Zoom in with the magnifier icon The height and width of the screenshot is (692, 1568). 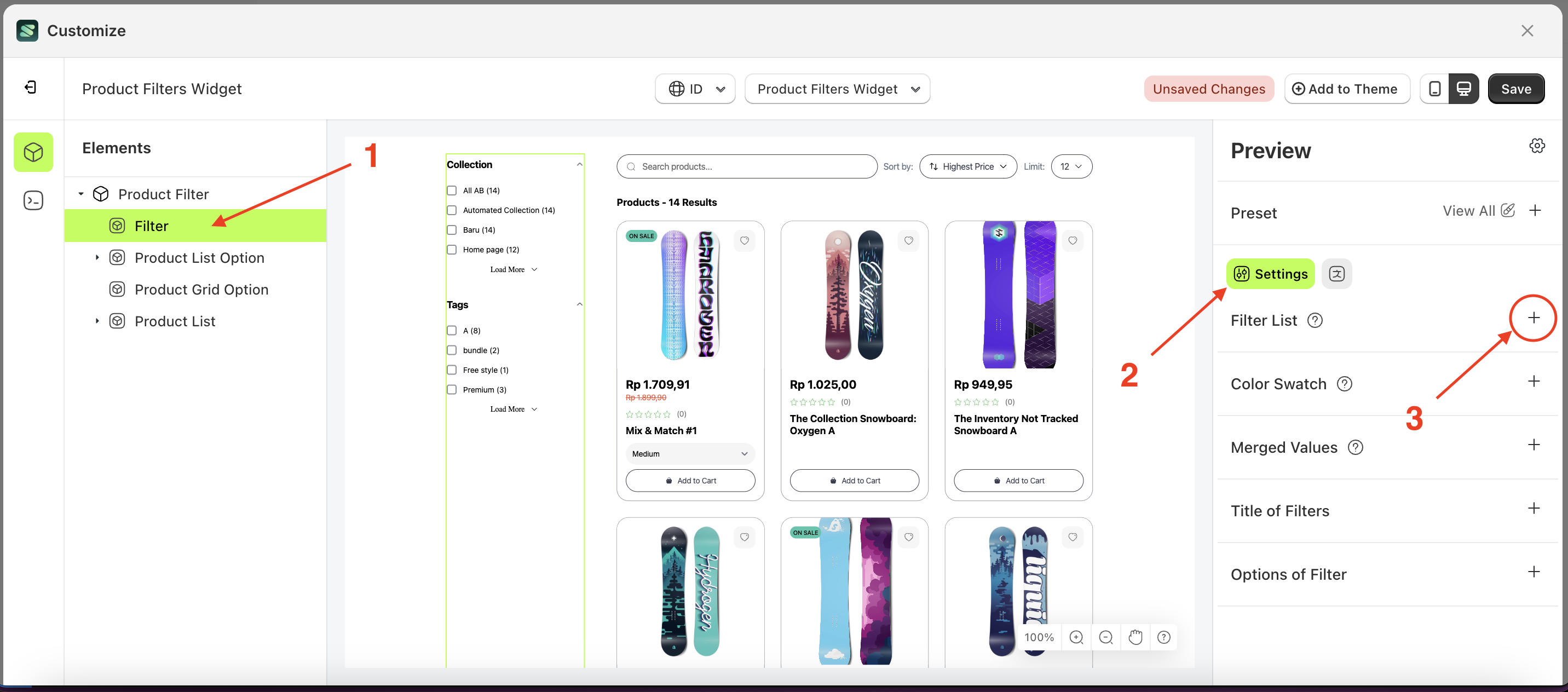coord(1076,637)
